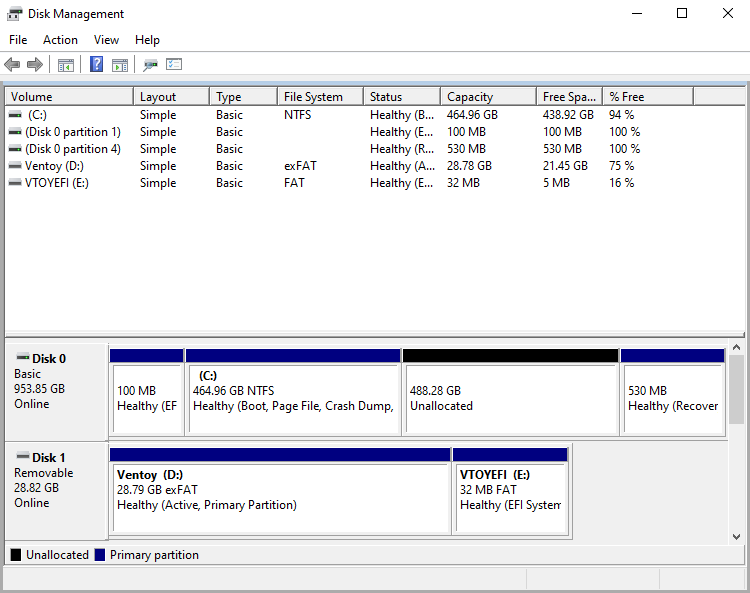The height and width of the screenshot is (593, 750).
Task: Toggle the Show/Hide Action Pane toolbar icon
Action: point(120,65)
